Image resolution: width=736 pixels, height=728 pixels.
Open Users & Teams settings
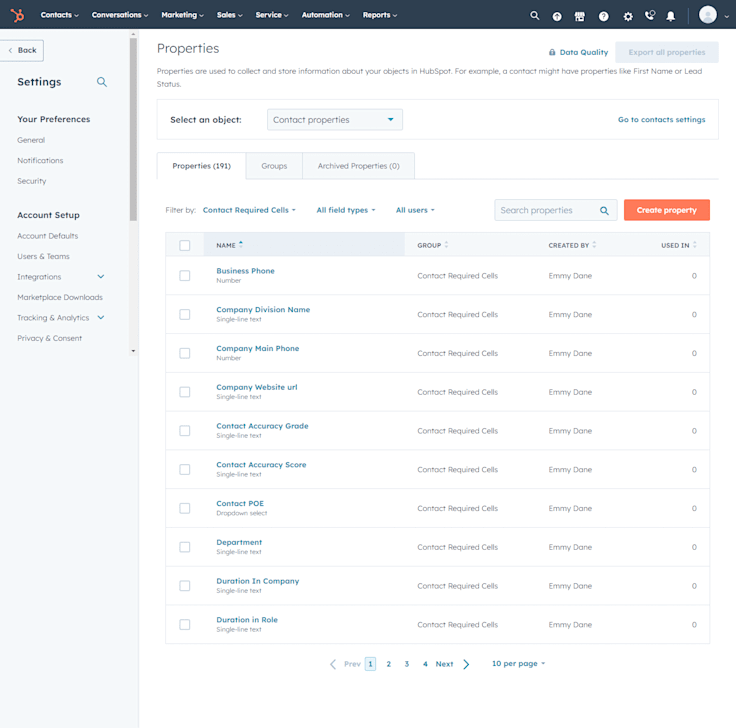[x=43, y=257]
